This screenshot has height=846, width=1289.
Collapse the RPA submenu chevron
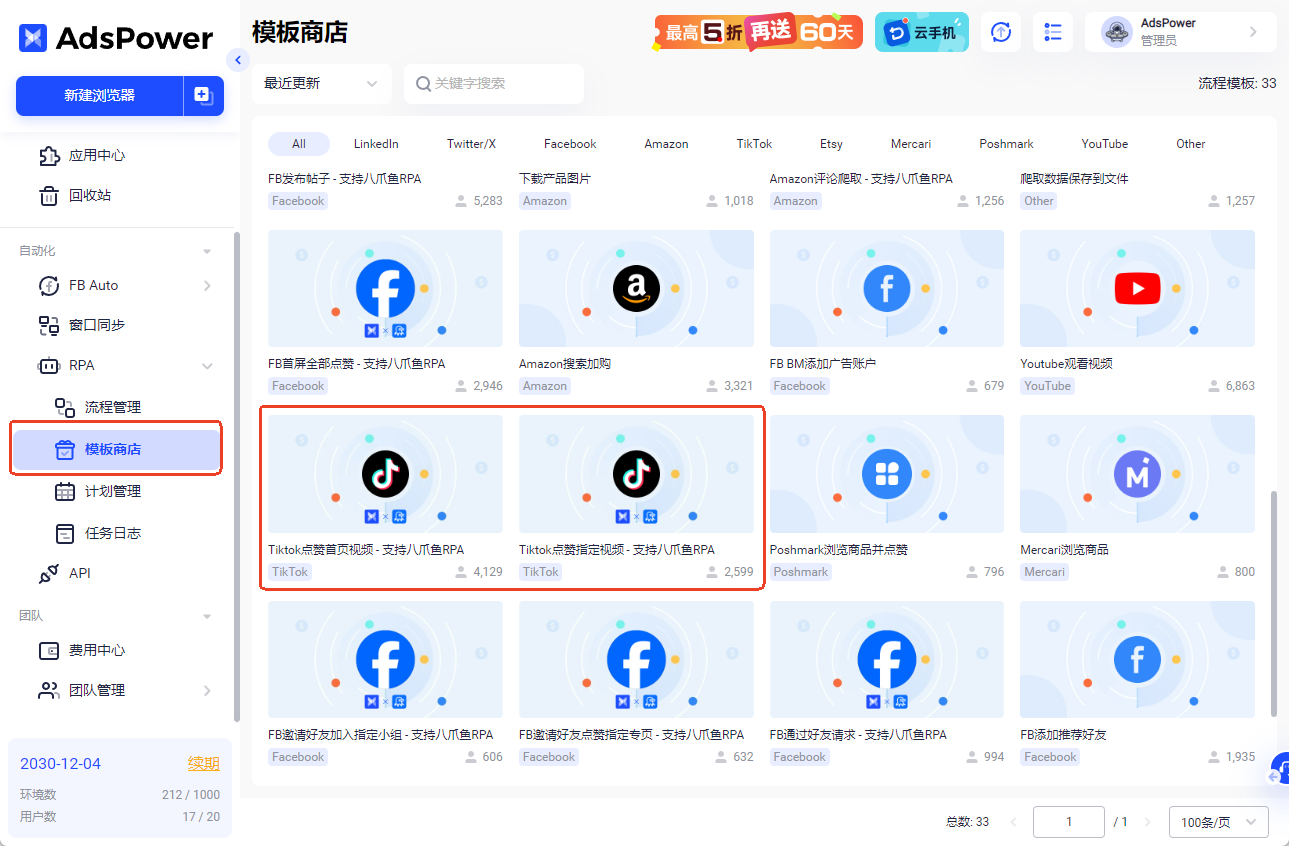[x=207, y=366]
